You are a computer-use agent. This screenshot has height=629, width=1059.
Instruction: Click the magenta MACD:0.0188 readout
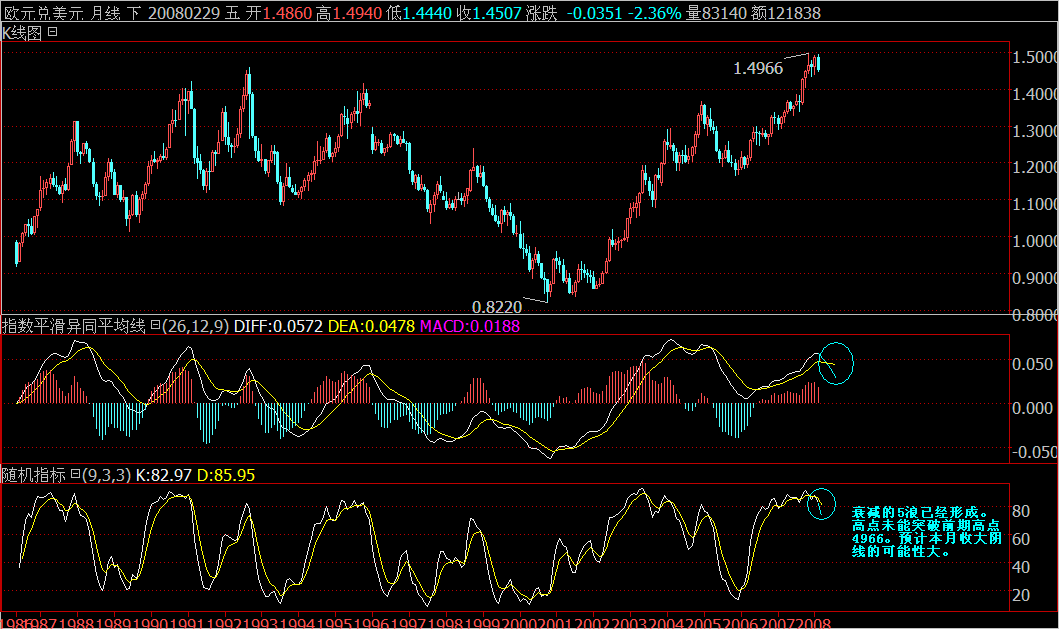pos(469,326)
